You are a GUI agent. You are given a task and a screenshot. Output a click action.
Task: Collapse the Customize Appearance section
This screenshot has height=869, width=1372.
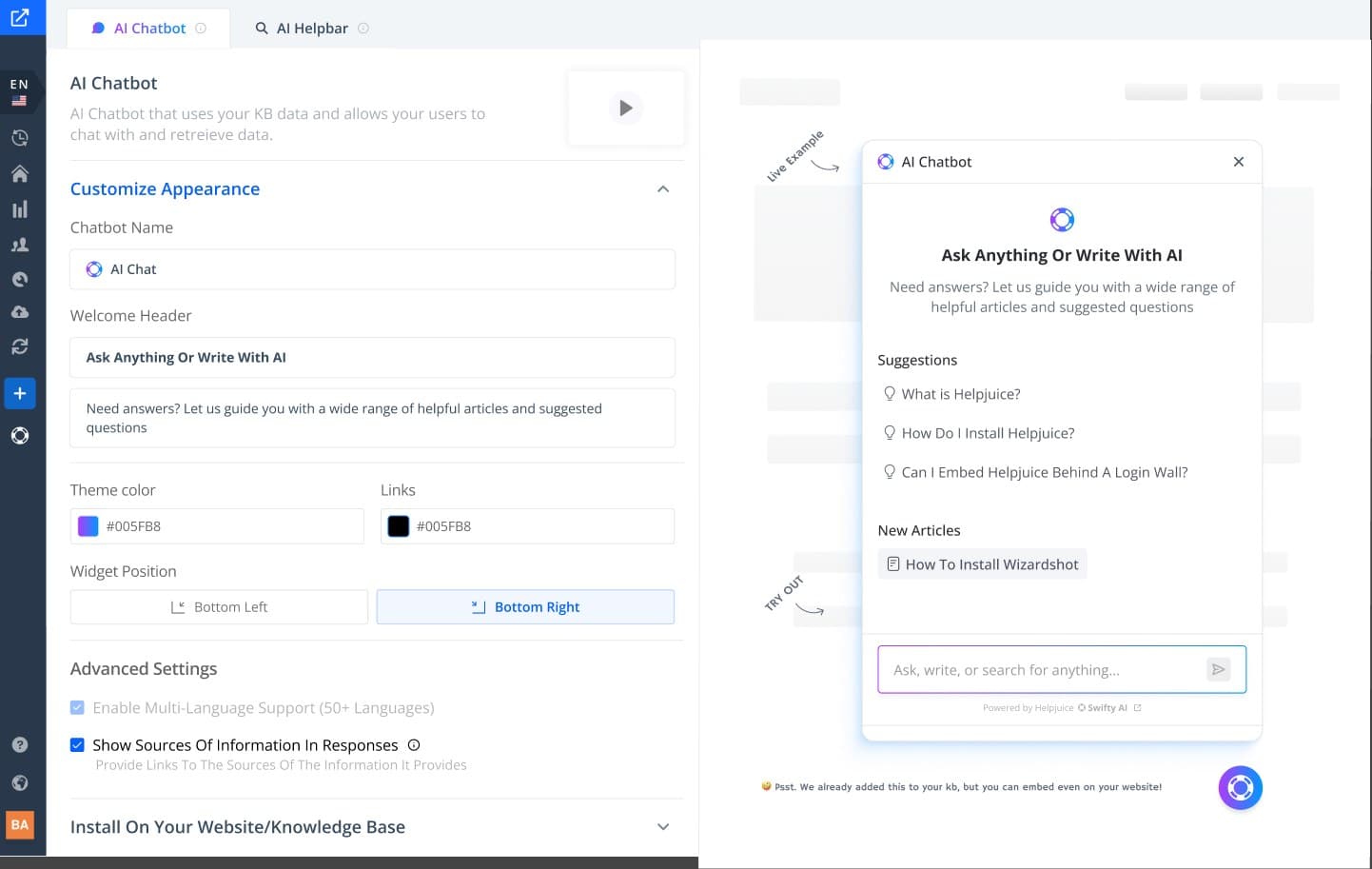pyautogui.click(x=663, y=189)
